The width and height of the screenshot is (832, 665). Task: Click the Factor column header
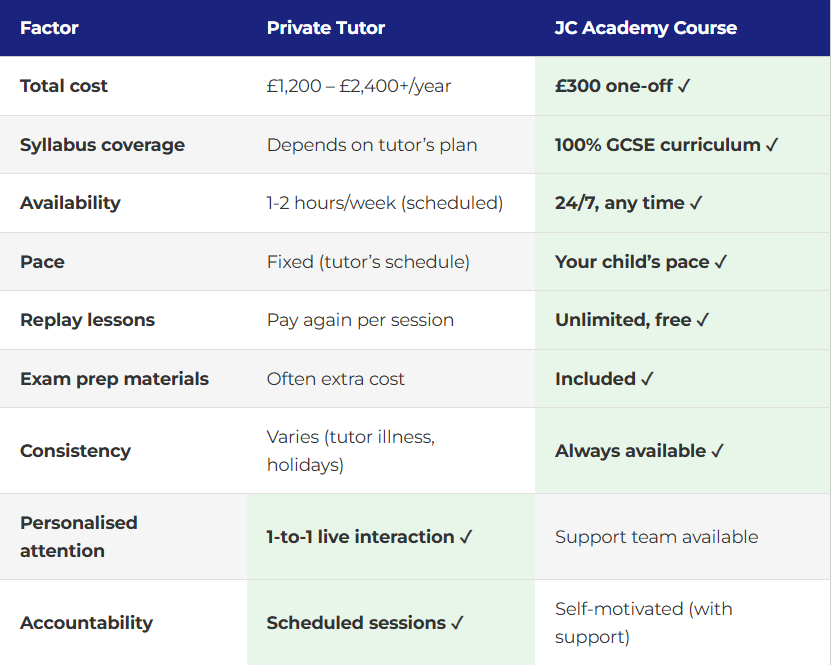coord(49,28)
